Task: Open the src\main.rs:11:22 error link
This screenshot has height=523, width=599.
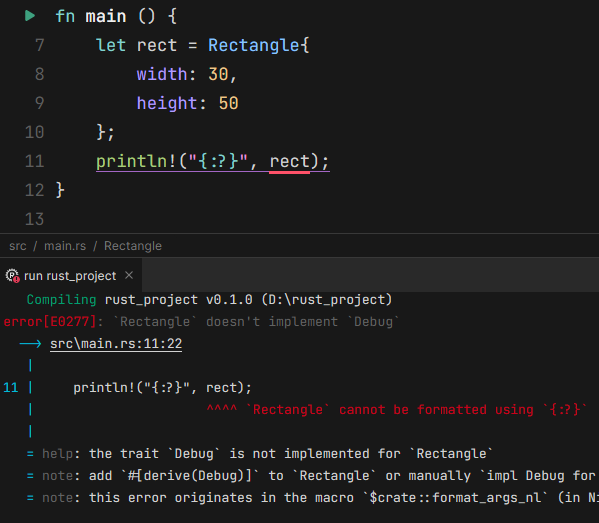Action: tap(116, 343)
